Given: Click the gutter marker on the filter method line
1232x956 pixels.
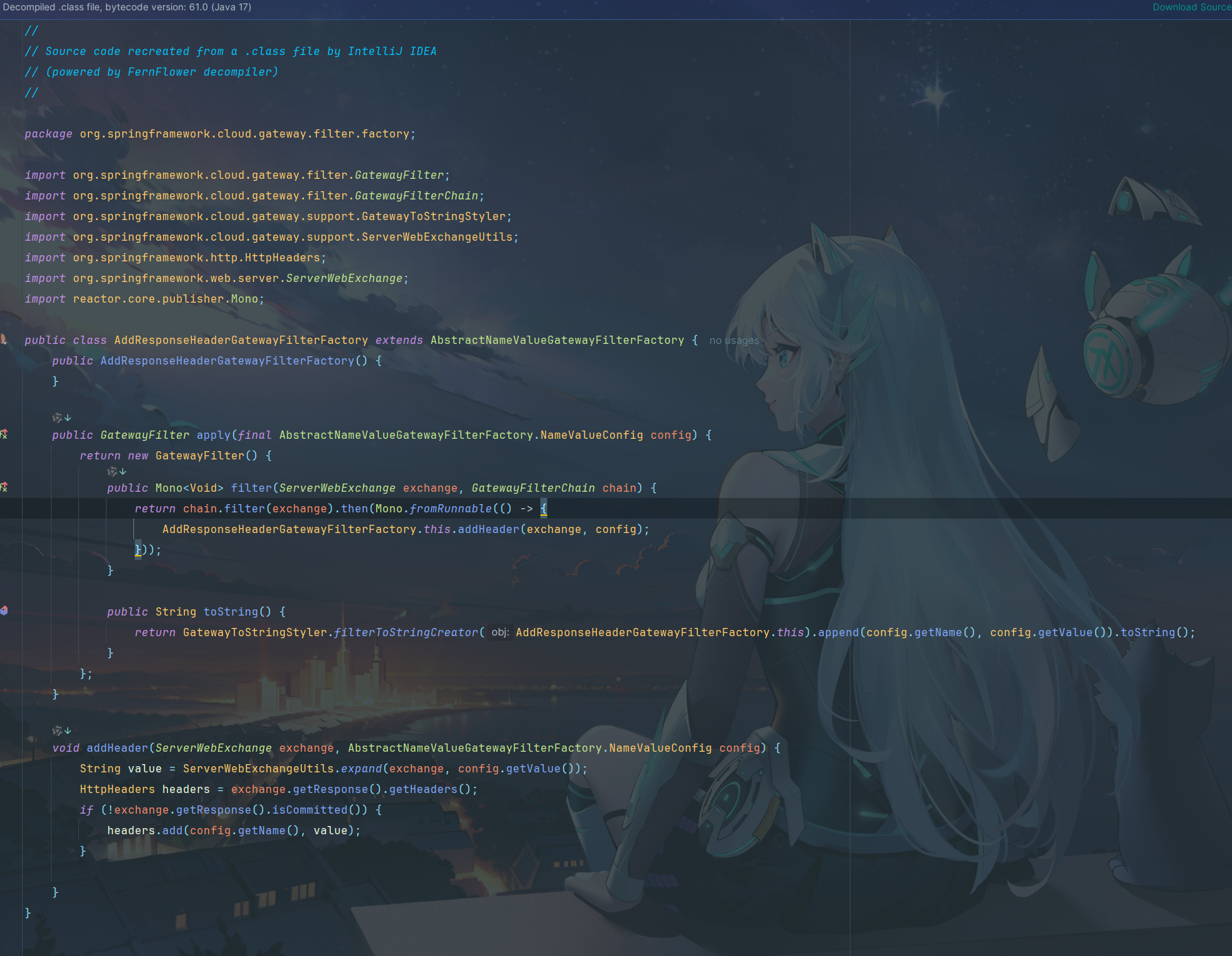Looking at the screenshot, I should coord(3,487).
